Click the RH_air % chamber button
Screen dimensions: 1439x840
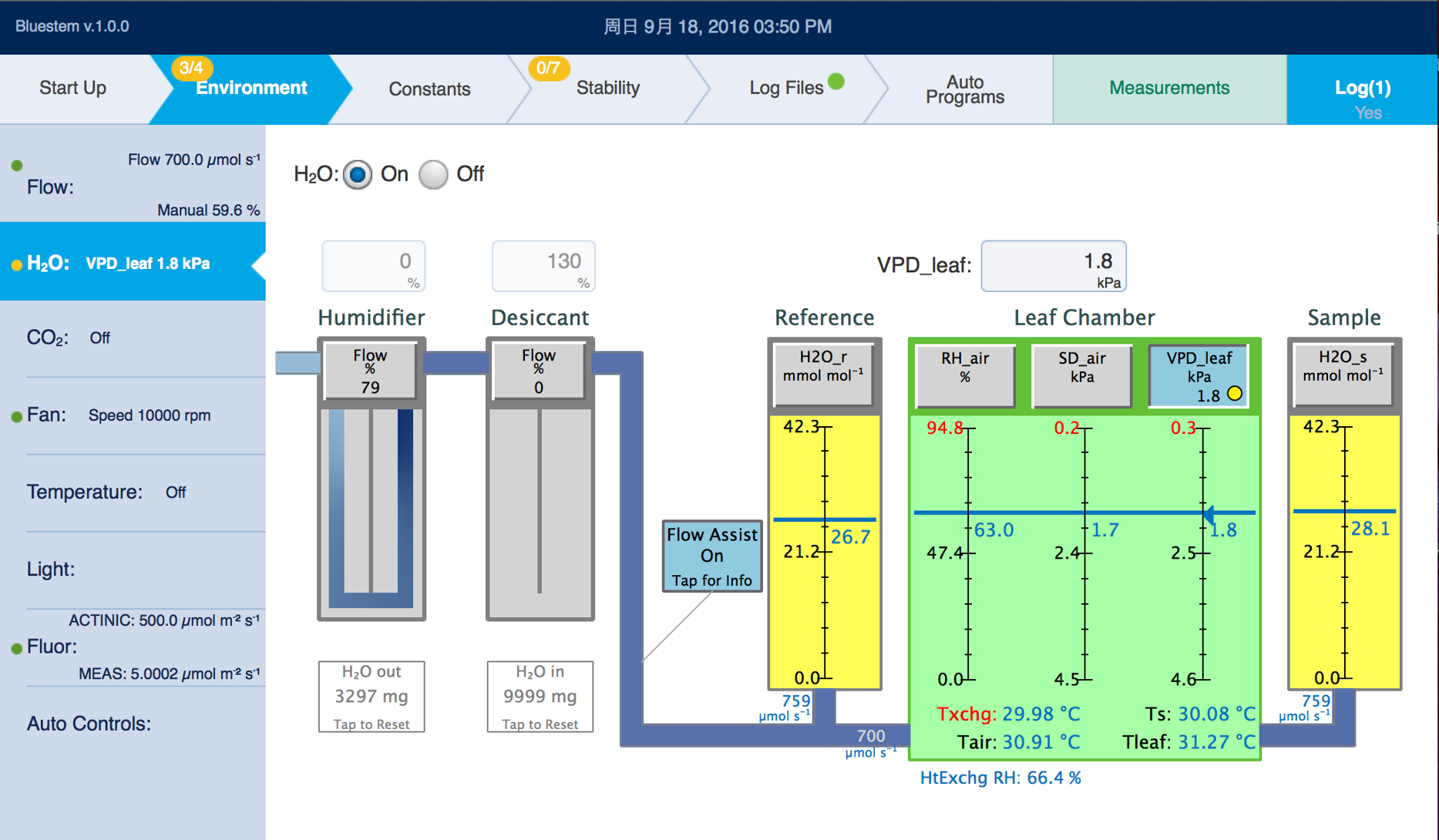965,375
